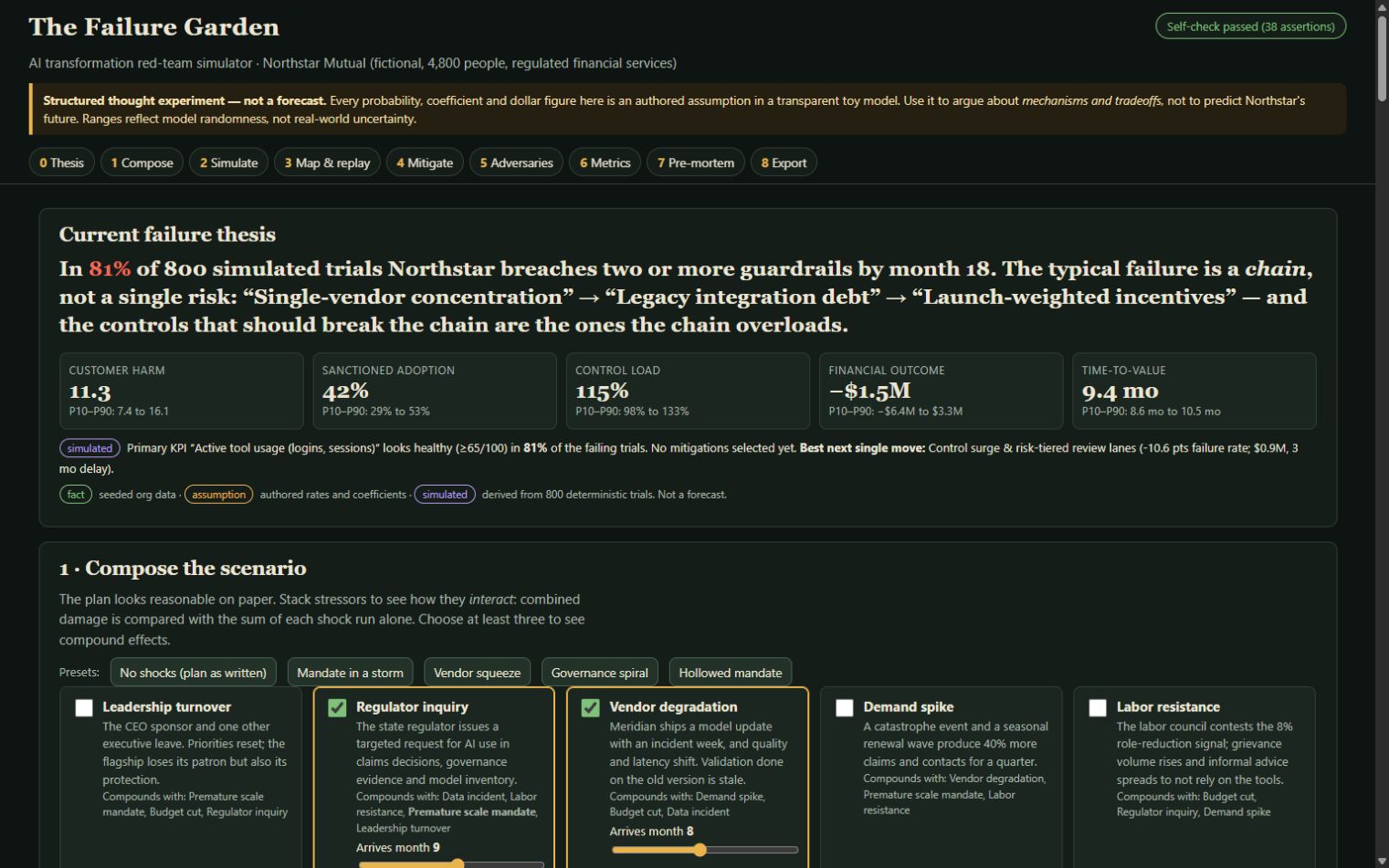Click the '1 · Compose the scenario' heading
Screen dimensions: 1389x868
click(183, 568)
